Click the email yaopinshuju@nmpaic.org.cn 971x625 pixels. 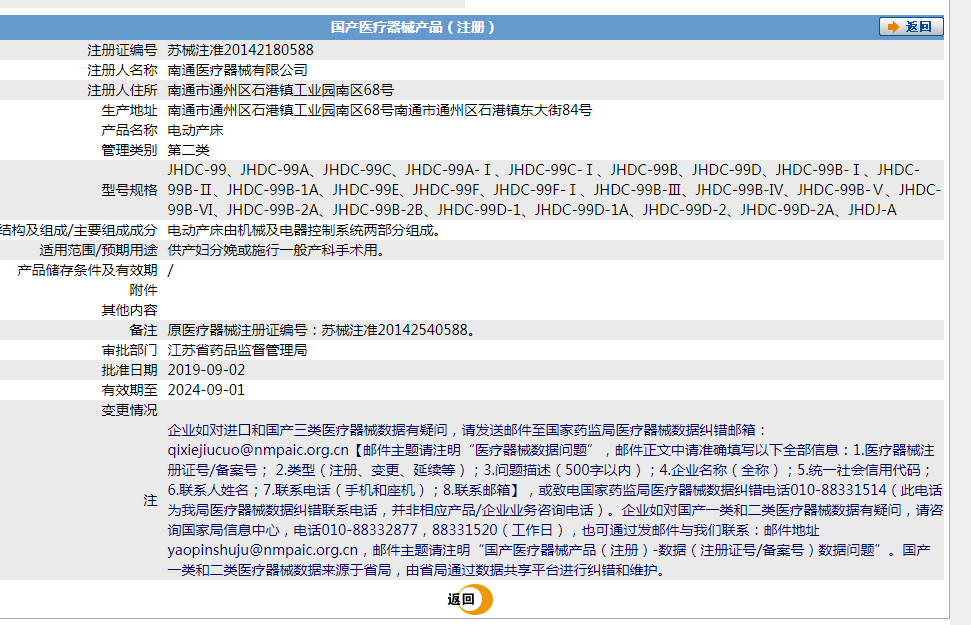[x=263, y=550]
